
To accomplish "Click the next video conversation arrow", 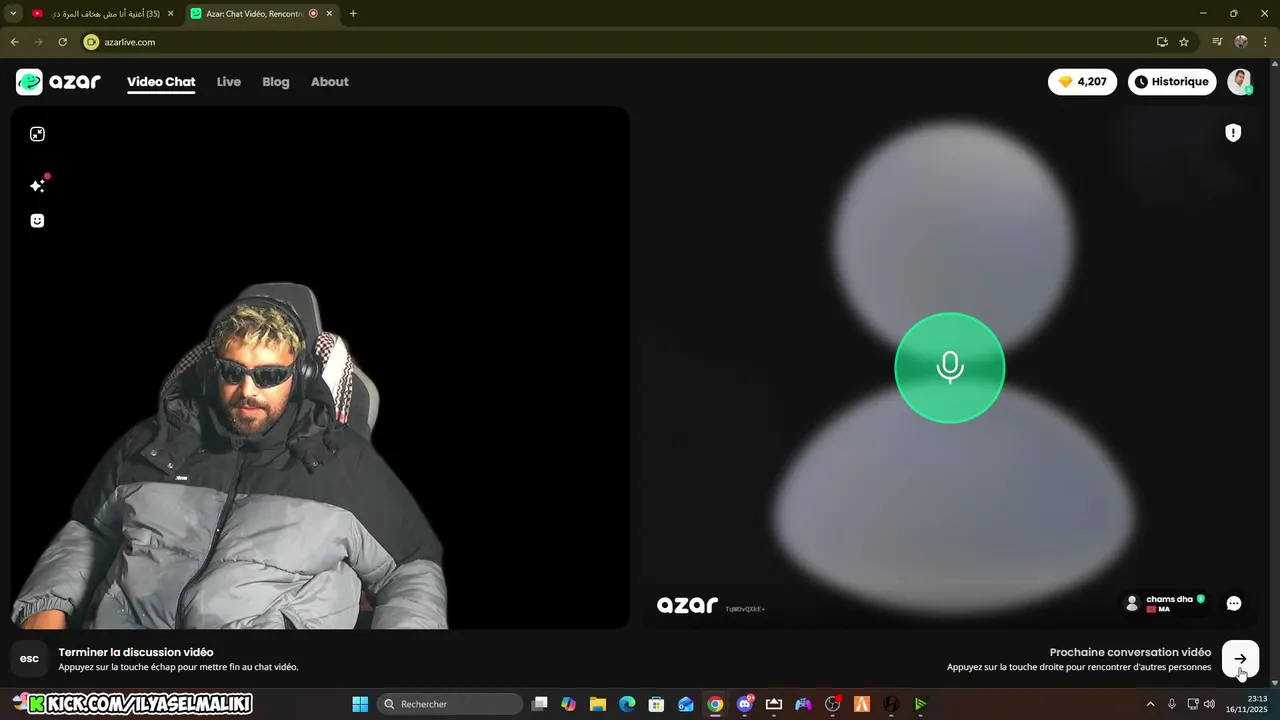I will coord(1240,659).
